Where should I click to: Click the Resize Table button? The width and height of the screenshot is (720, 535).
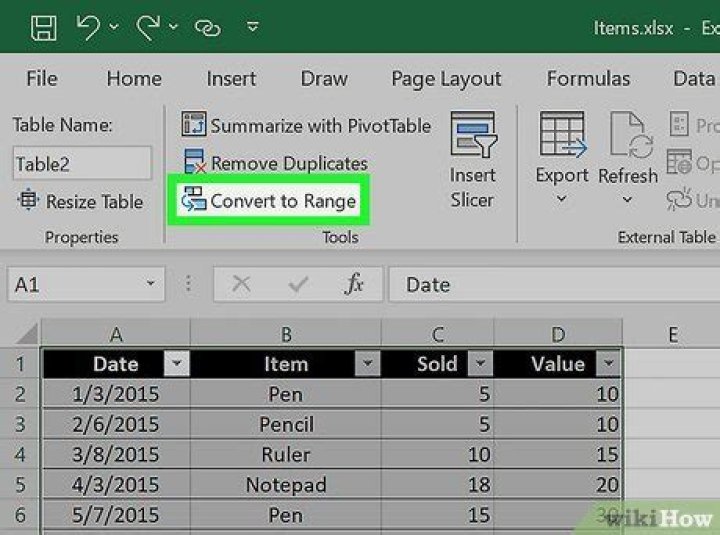[81, 201]
